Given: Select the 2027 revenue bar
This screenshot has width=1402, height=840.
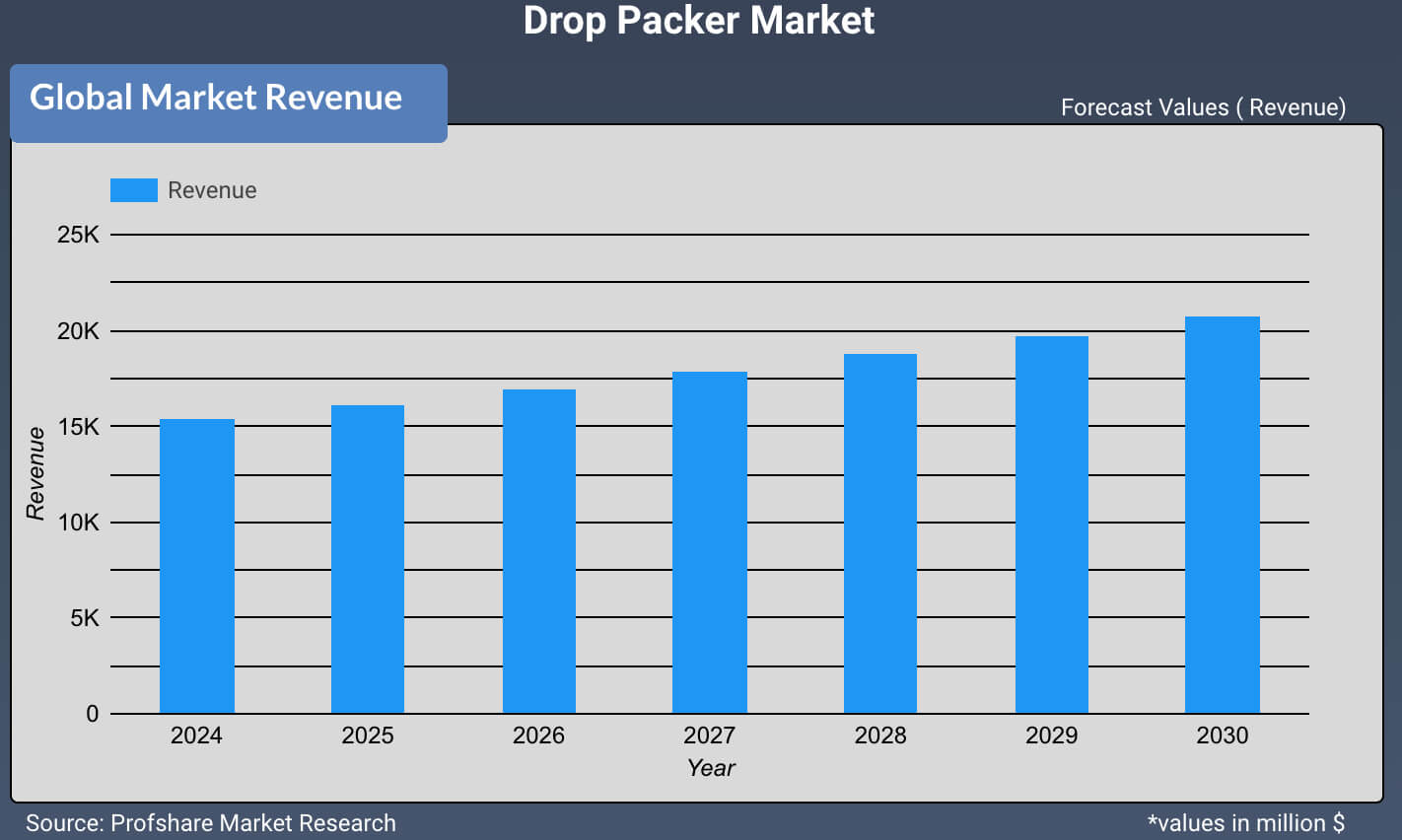Looking at the screenshot, I should click(x=710, y=542).
